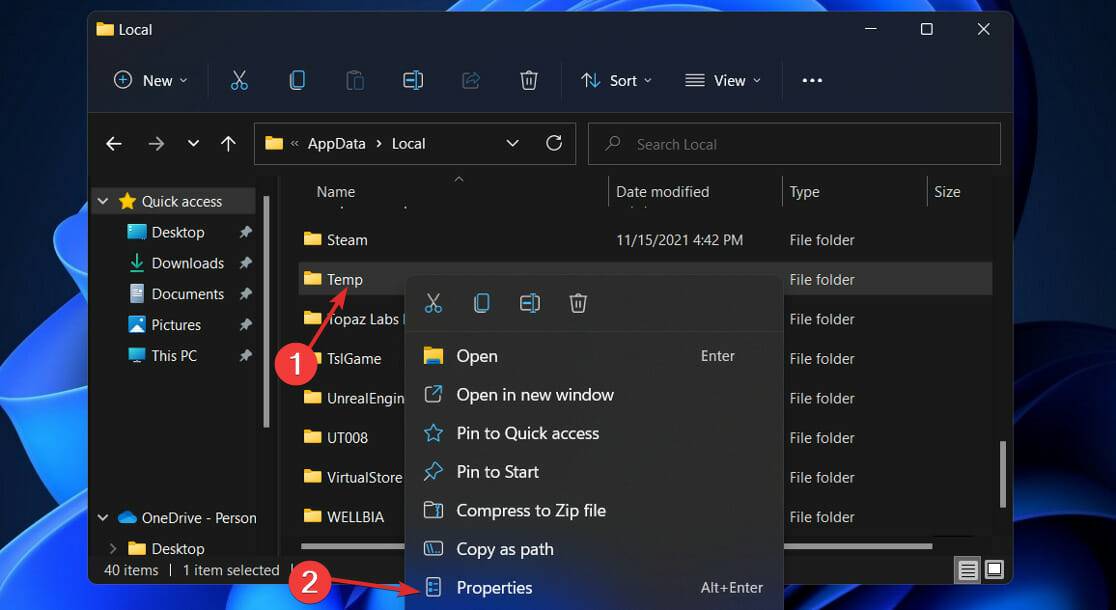The height and width of the screenshot is (610, 1116).
Task: Go up one folder level
Action: point(228,144)
